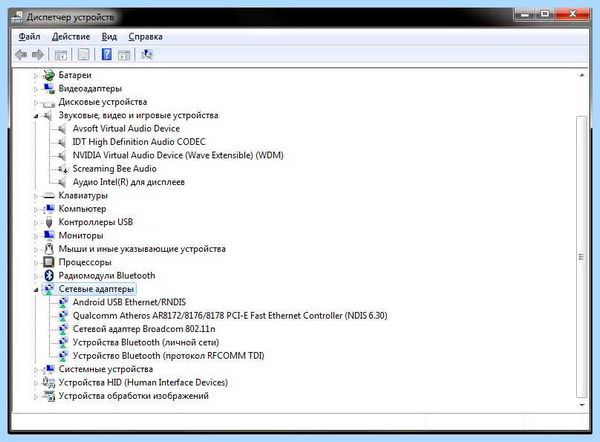This screenshot has width=600, height=442.
Task: Collapse the Звуковые, видео и игровые устройства node
Action: pos(36,116)
